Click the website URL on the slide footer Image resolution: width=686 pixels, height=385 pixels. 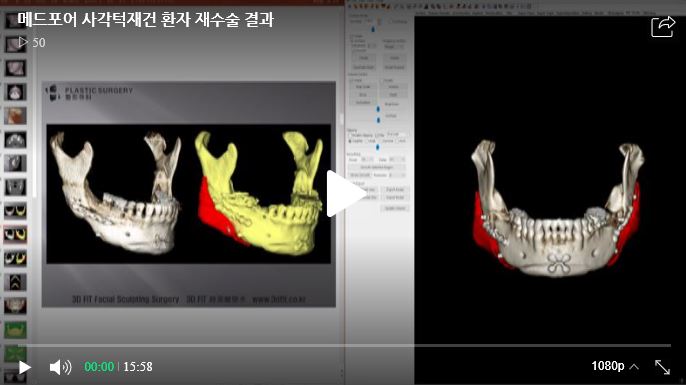pyautogui.click(x=279, y=300)
